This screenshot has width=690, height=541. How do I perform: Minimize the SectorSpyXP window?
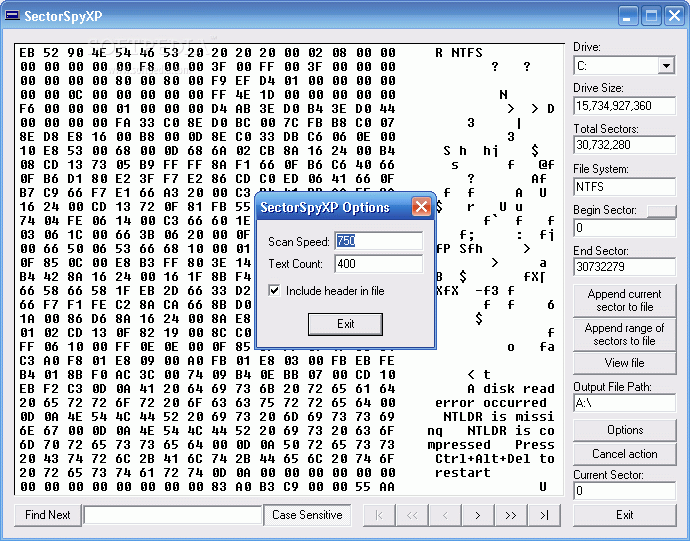[628, 16]
